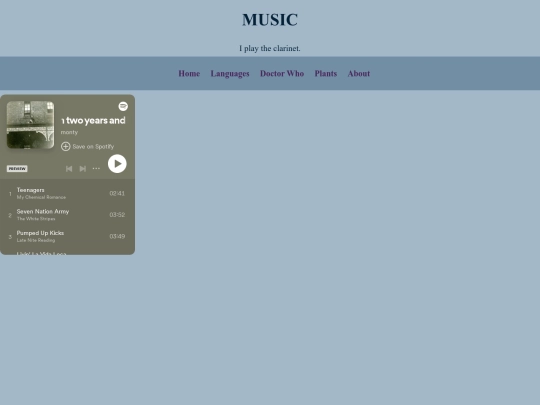Screen dimensions: 540x405
Task: Open the playlist title 'two years and'
Action: (x=93, y=121)
